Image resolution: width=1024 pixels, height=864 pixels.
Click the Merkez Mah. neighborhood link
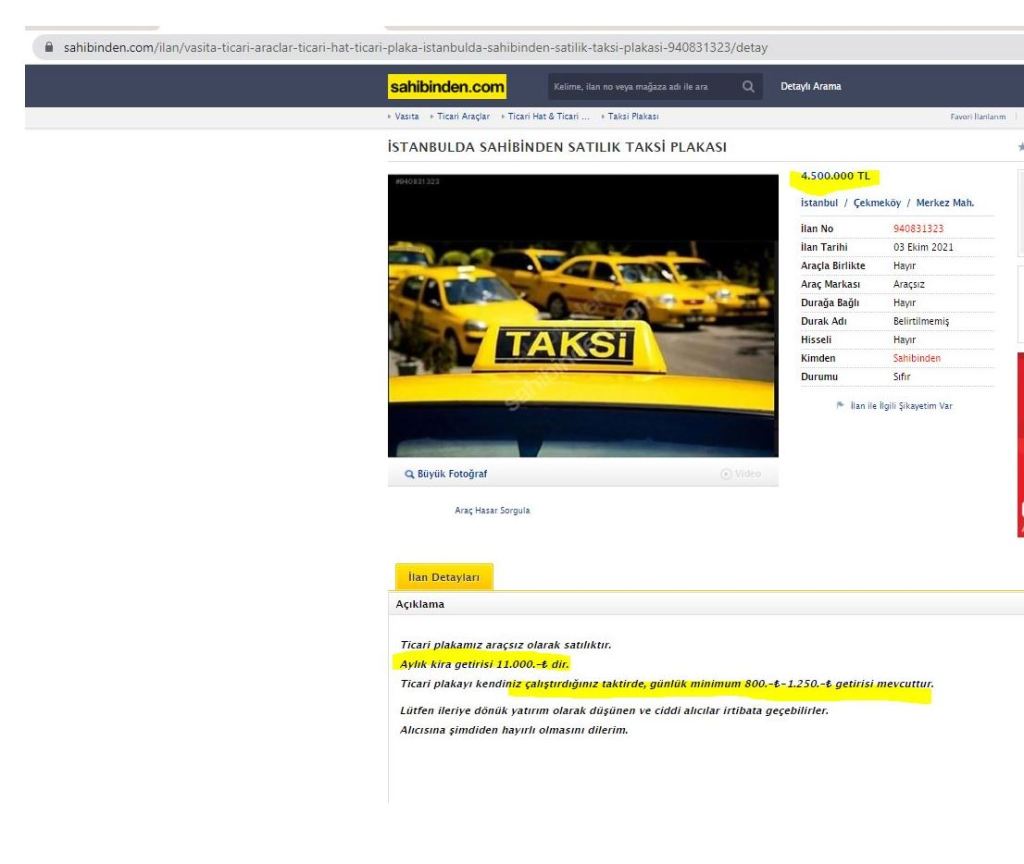point(944,203)
